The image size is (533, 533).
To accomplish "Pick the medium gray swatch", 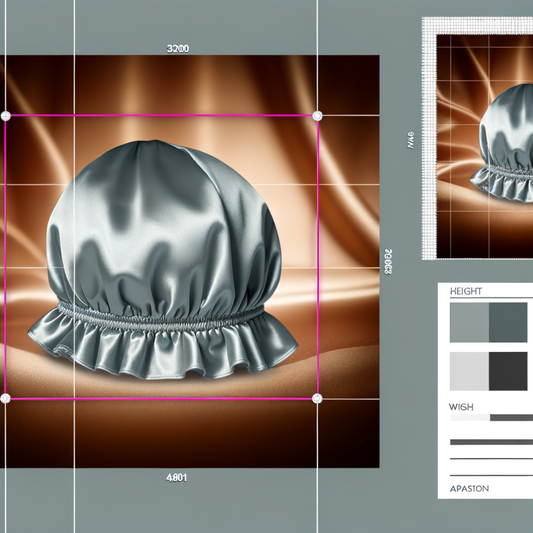I will click(469, 322).
